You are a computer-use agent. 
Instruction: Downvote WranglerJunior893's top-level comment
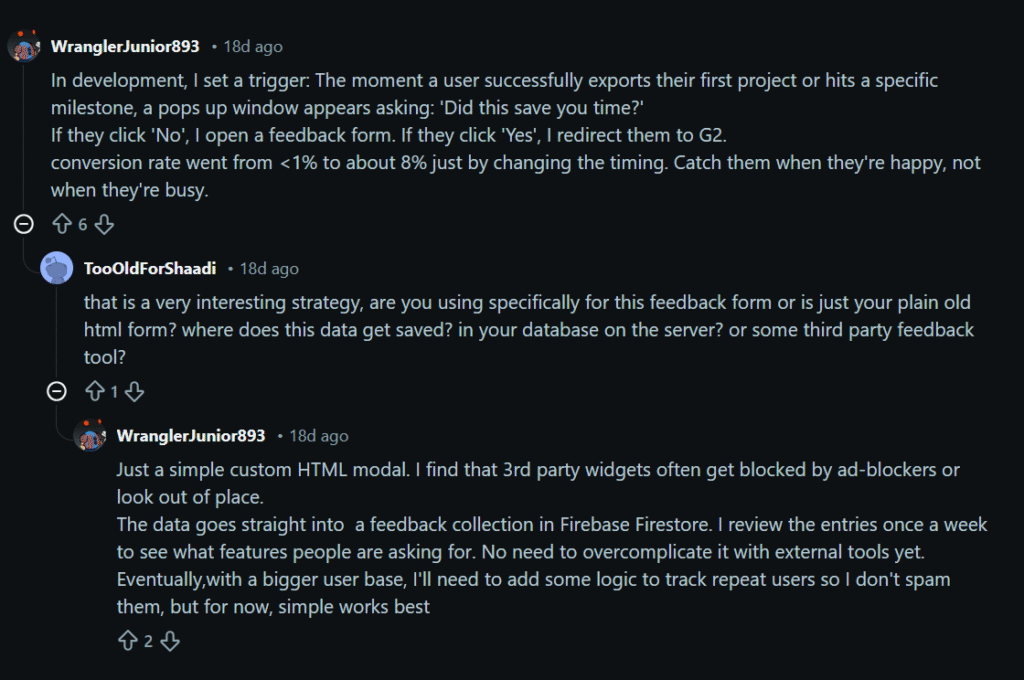[103, 225]
